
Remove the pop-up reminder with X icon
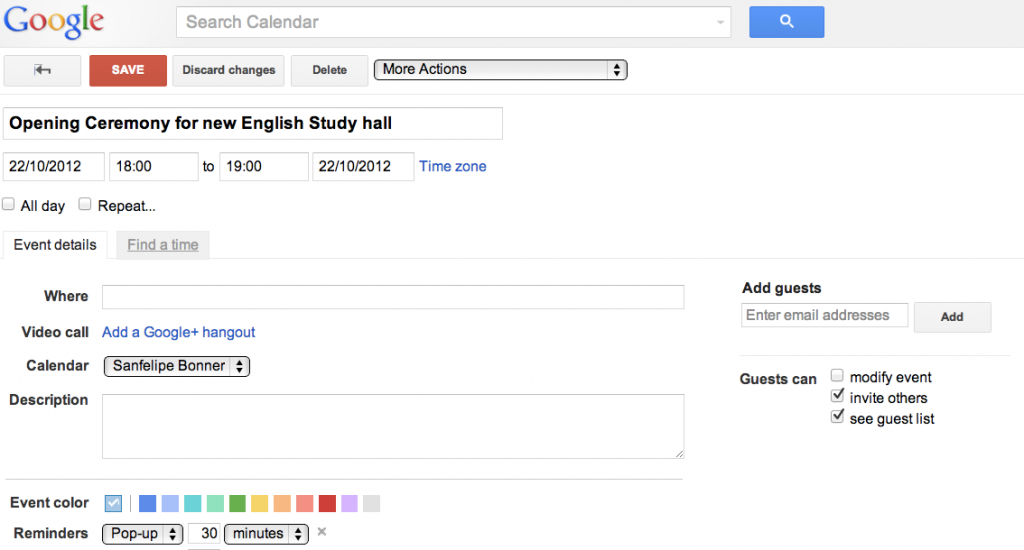[x=322, y=532]
